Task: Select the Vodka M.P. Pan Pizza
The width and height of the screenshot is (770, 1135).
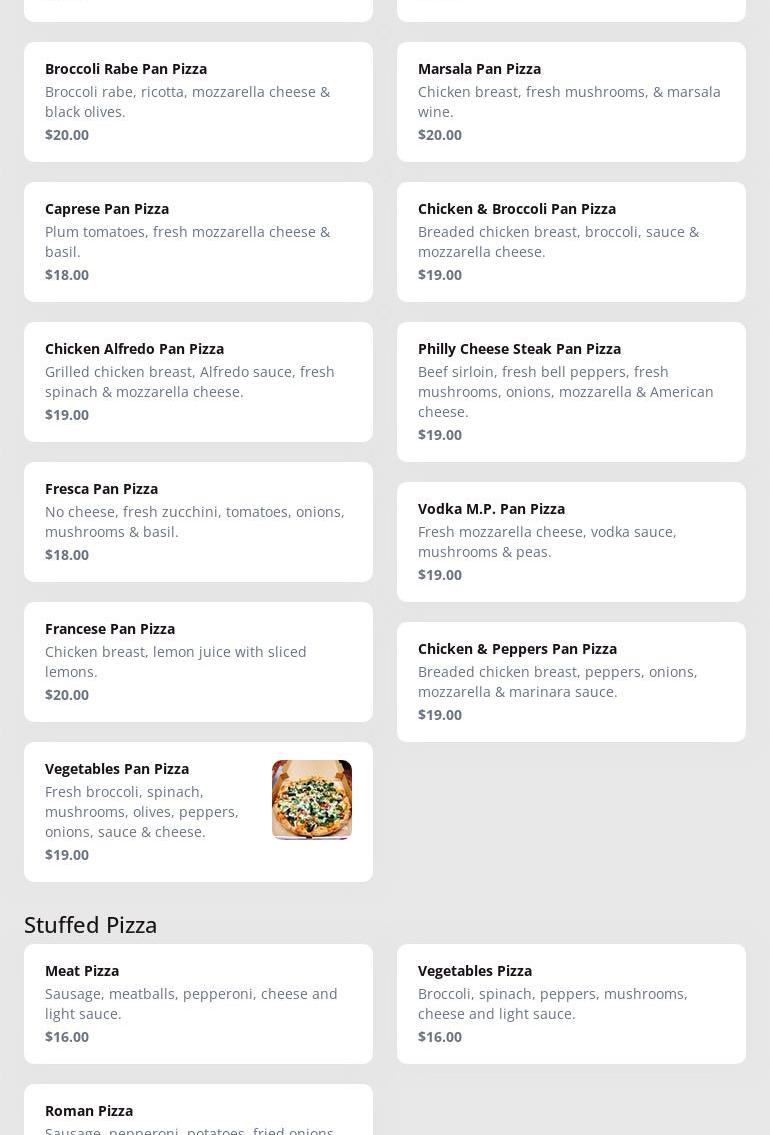Action: click(571, 541)
